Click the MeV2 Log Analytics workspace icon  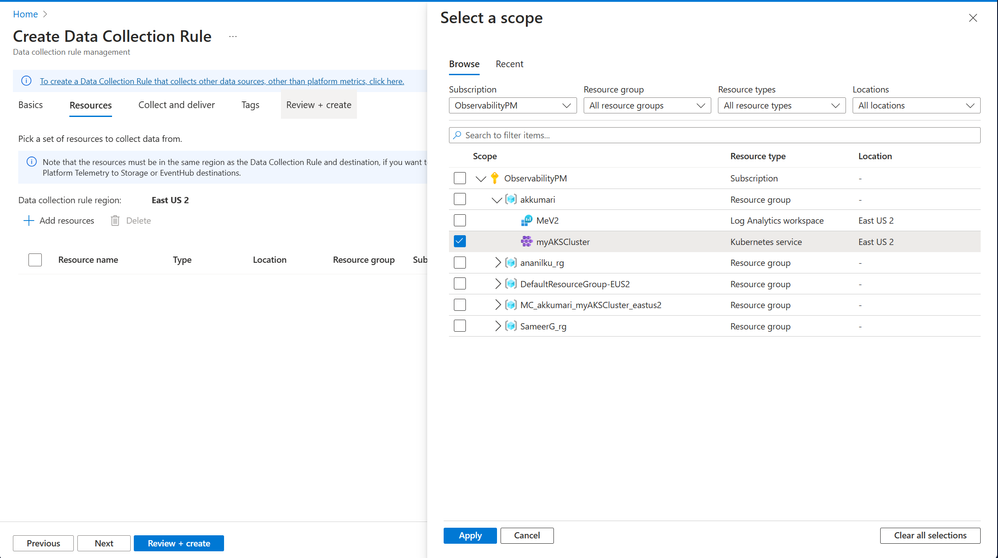pos(526,221)
